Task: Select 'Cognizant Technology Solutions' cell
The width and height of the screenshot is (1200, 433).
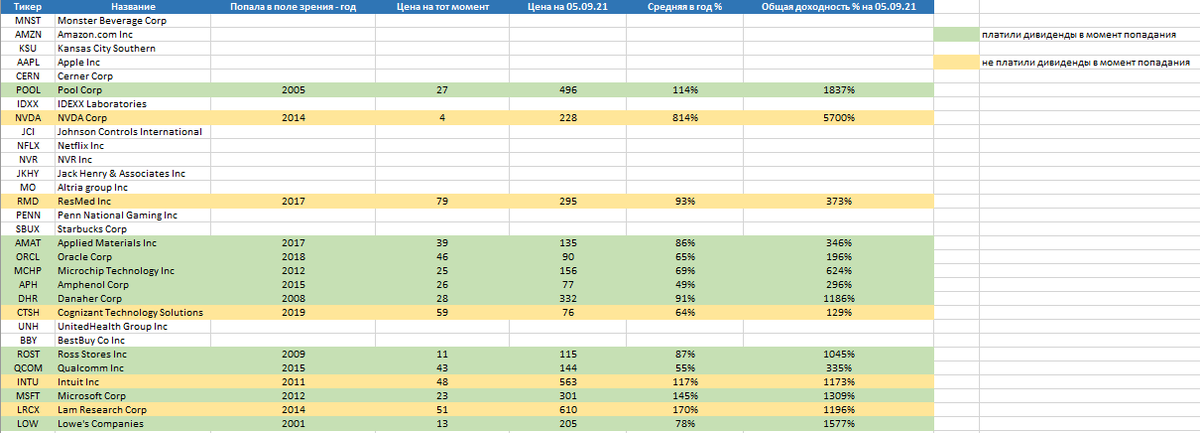Action: pyautogui.click(x=133, y=313)
